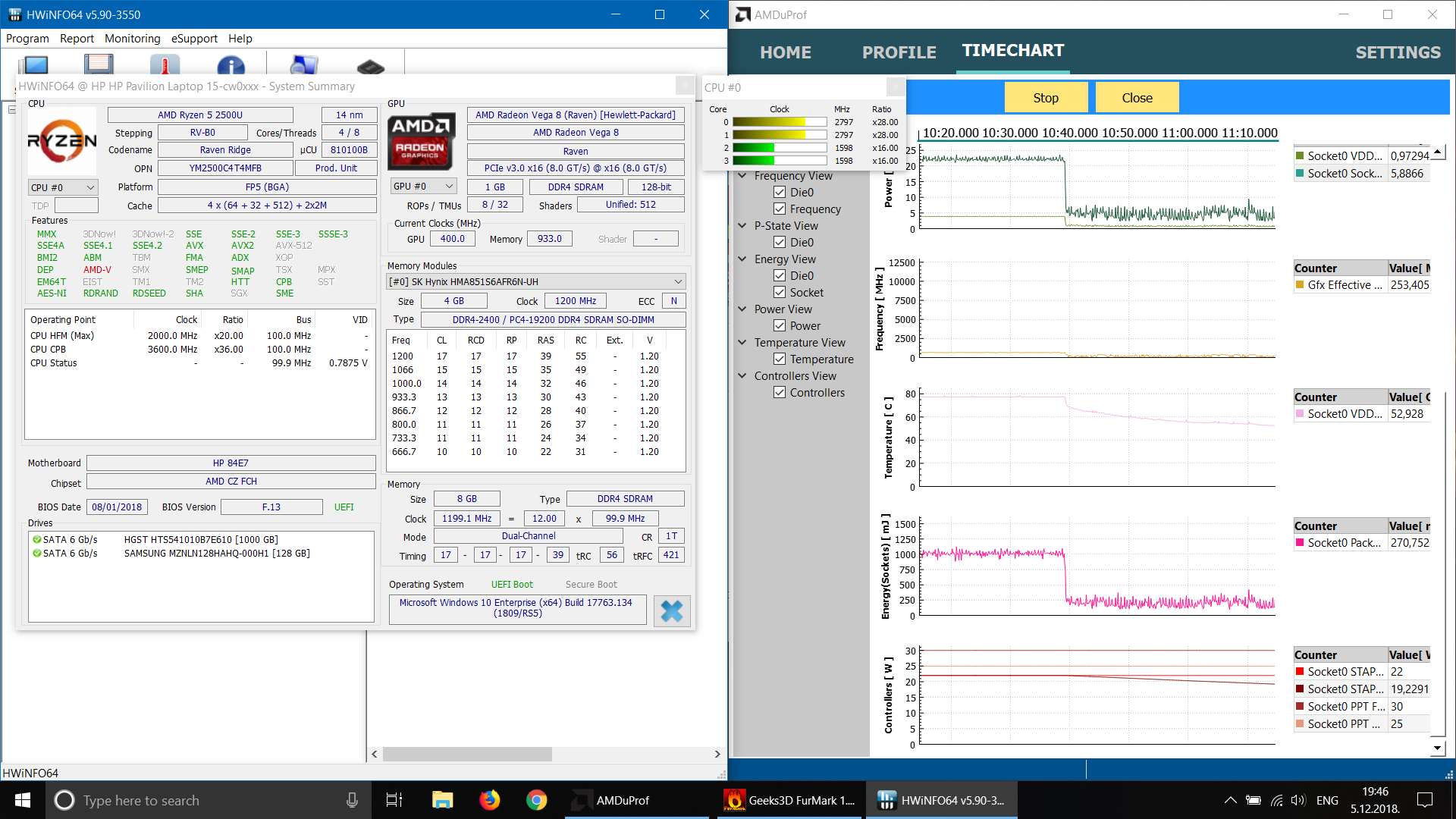Click the green status icon of the Samsung drive
Viewport: 1456px width, 819px height.
[36, 554]
